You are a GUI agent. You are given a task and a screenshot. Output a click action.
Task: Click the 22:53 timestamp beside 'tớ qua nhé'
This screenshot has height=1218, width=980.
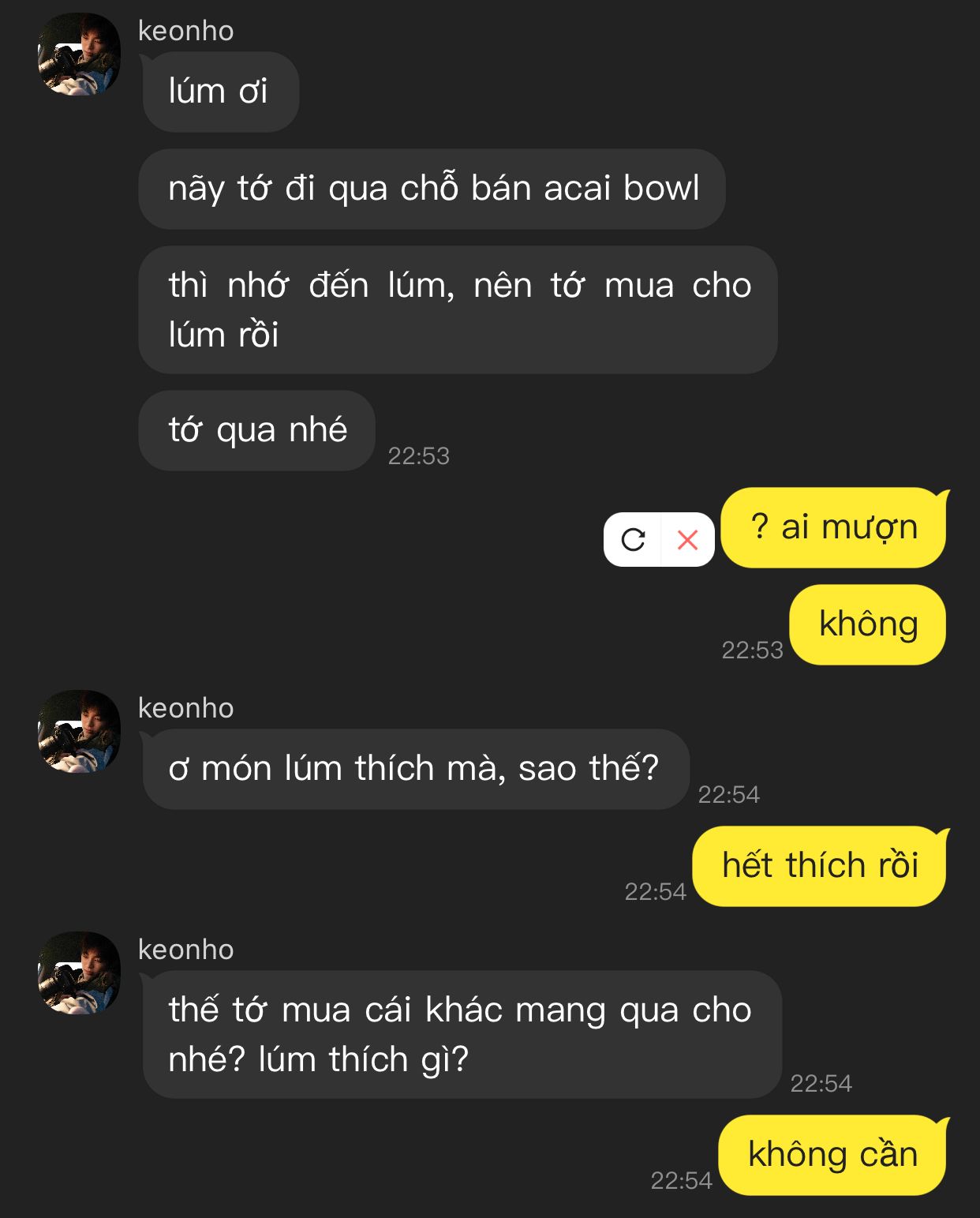point(419,455)
